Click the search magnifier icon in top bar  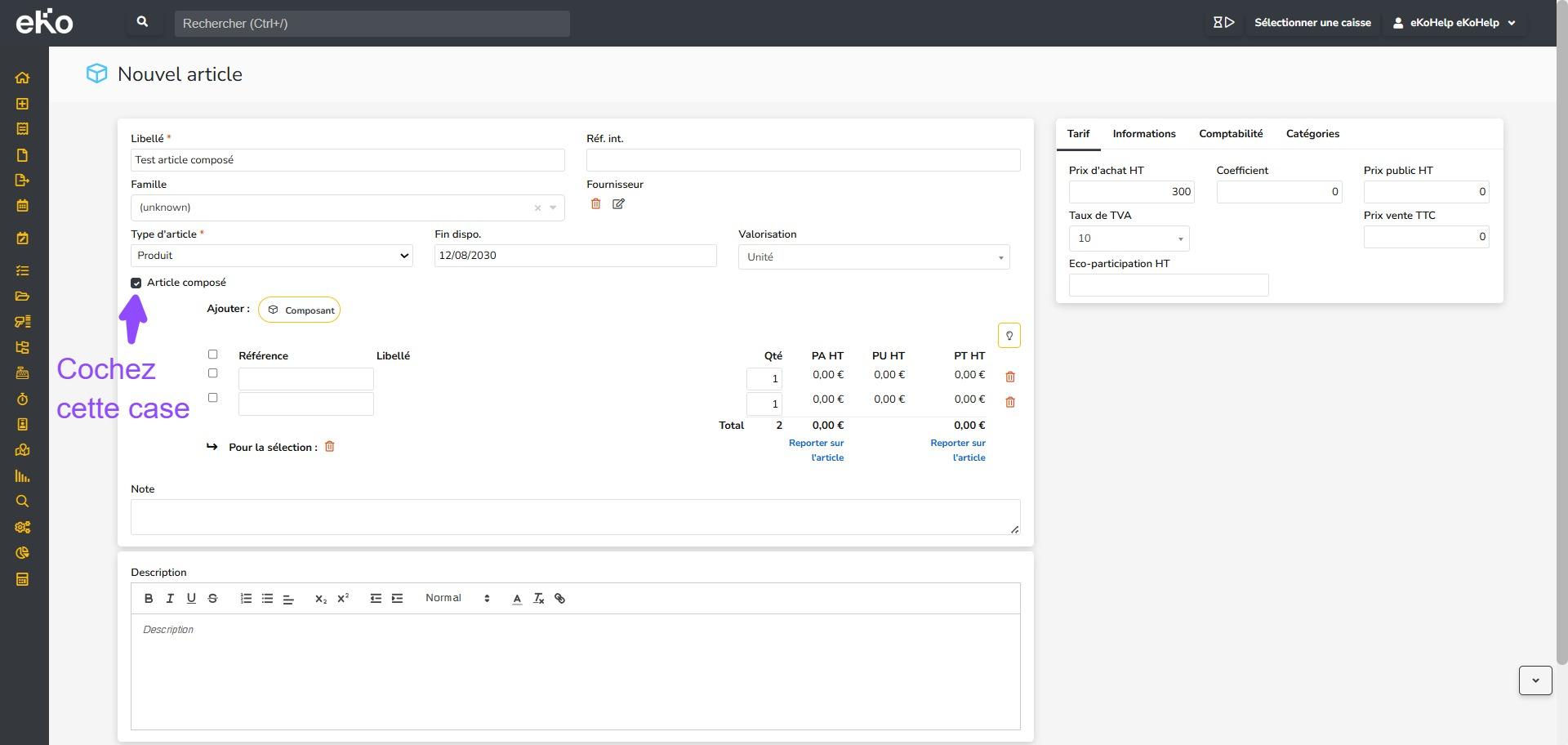142,23
